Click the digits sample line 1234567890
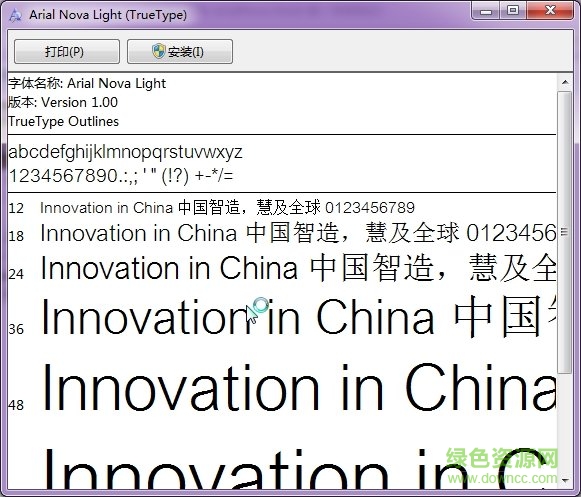This screenshot has height=497, width=581. click(x=121, y=175)
